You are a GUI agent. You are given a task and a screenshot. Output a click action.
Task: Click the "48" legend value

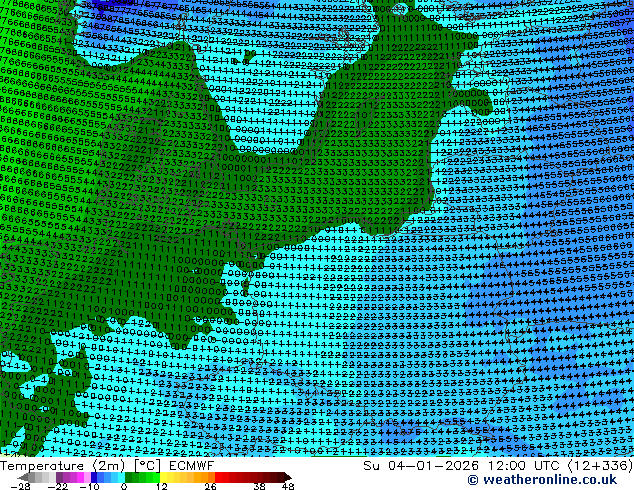coord(288,486)
